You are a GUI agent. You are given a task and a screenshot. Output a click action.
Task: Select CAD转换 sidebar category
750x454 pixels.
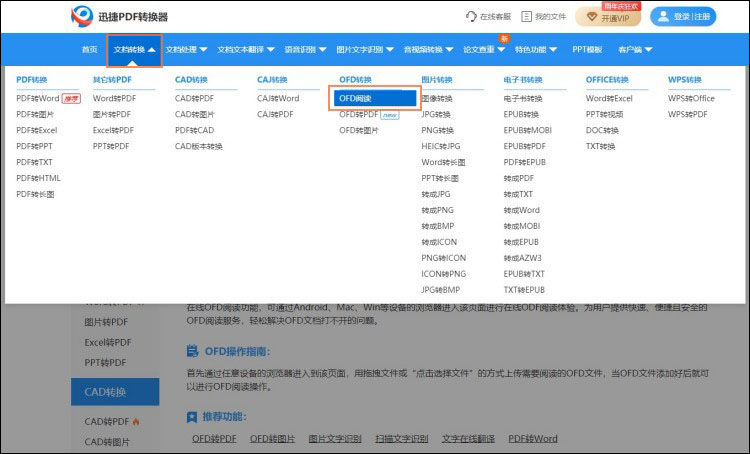115,392
